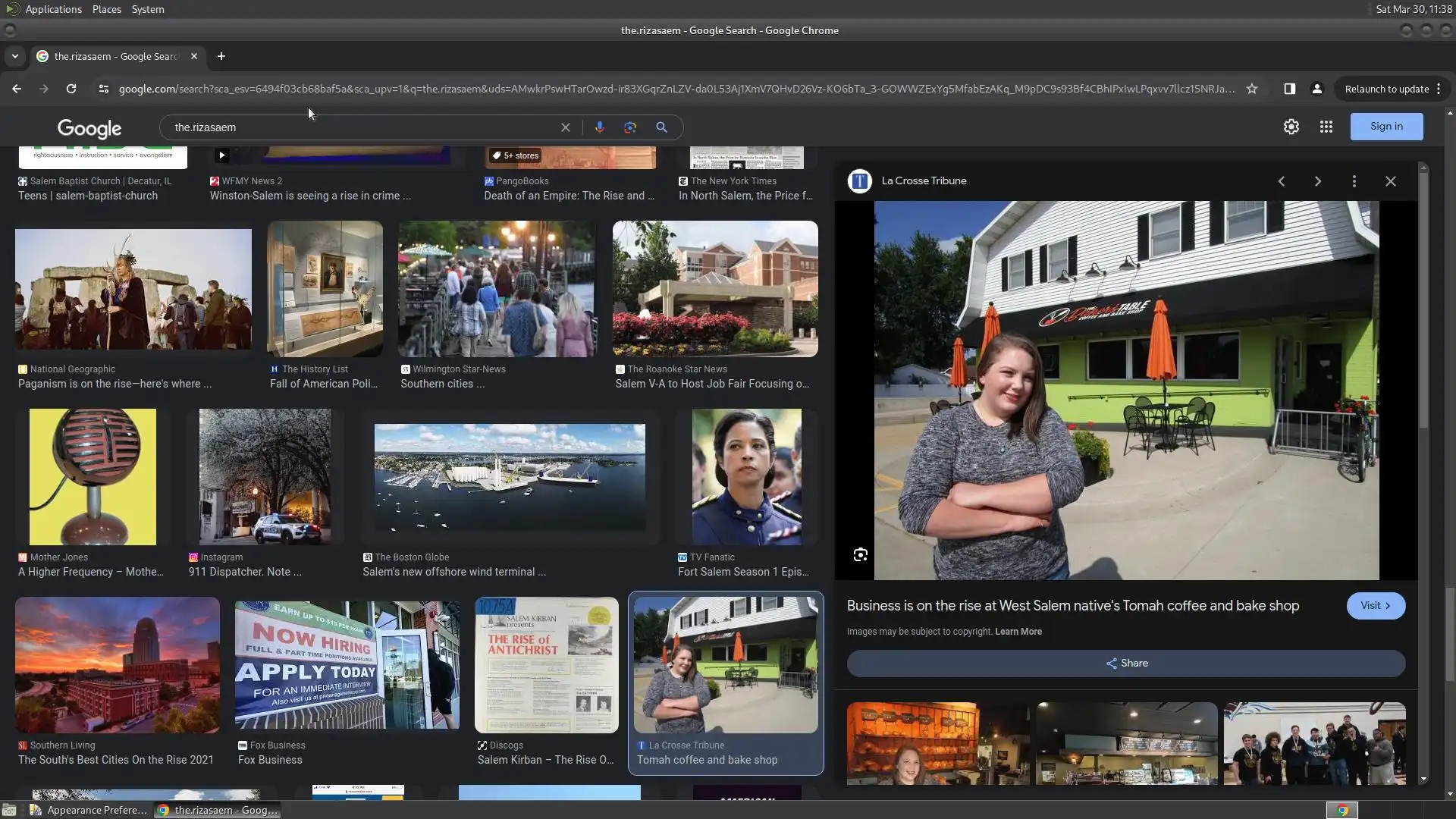Open the Places menu

[106, 9]
